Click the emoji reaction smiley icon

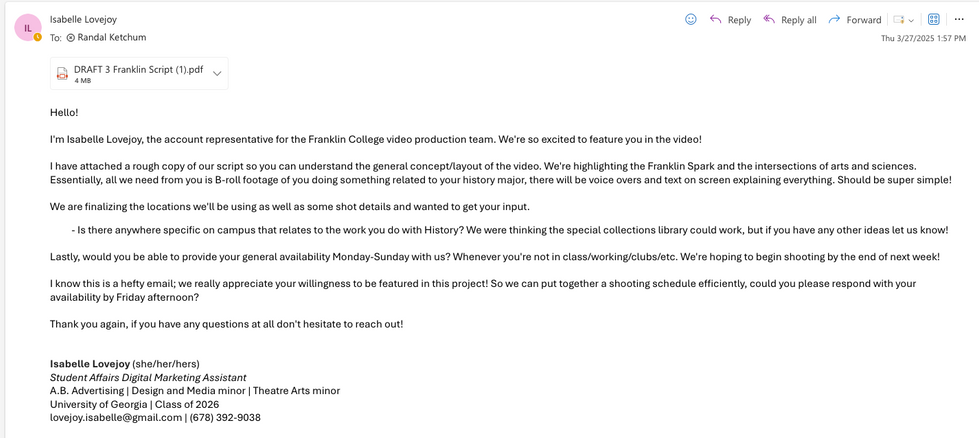coord(691,19)
